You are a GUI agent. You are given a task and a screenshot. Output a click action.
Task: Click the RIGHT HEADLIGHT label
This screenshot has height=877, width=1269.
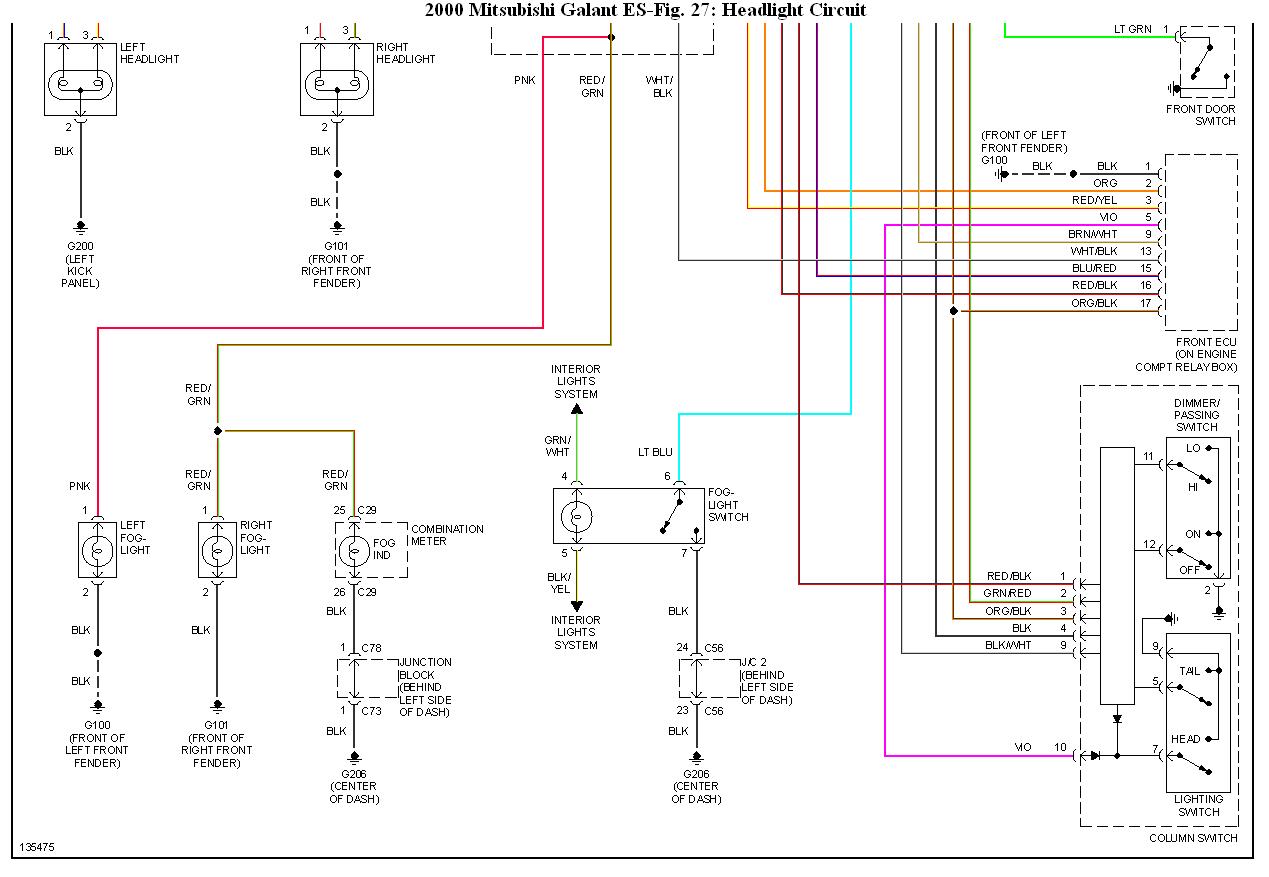click(405, 53)
